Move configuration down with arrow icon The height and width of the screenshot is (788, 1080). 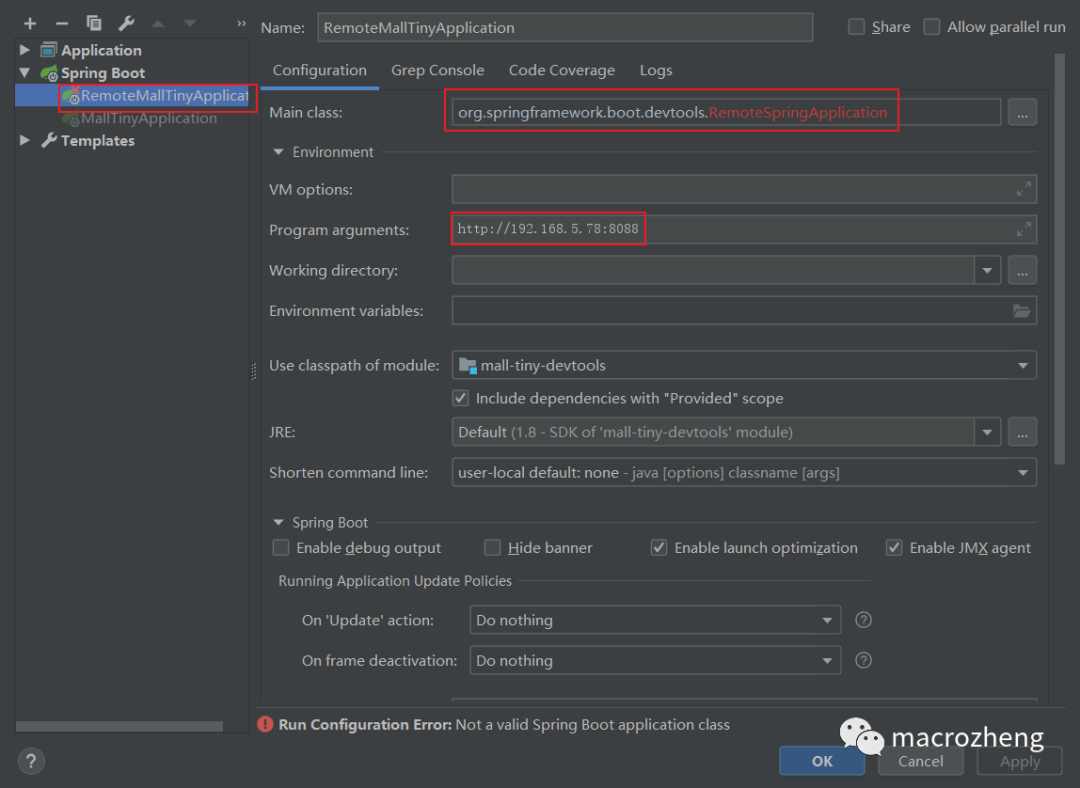pos(190,24)
